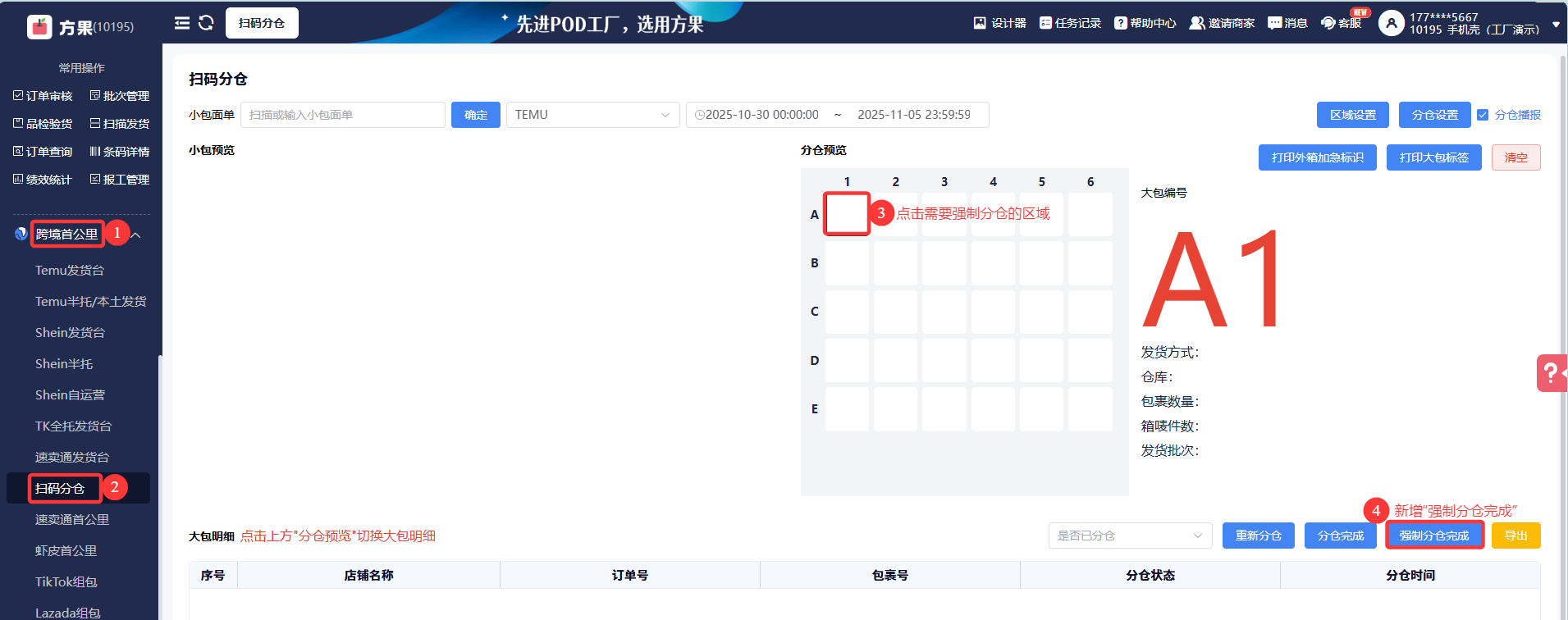
Task: Click the start date 2025-10-30 field
Action: point(762,115)
